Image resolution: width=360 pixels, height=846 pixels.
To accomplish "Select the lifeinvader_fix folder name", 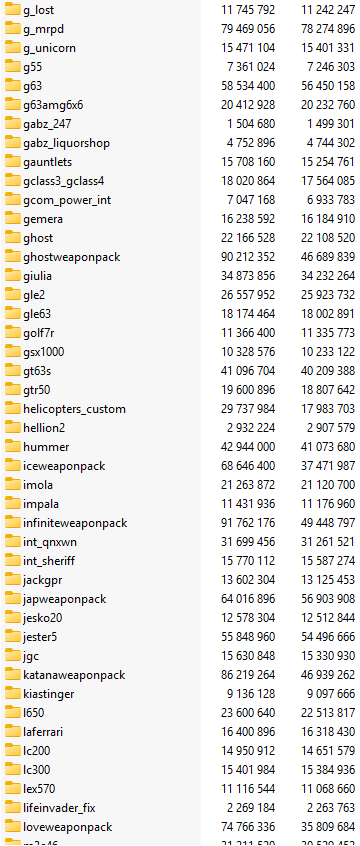I will pyautogui.click(x=60, y=808).
